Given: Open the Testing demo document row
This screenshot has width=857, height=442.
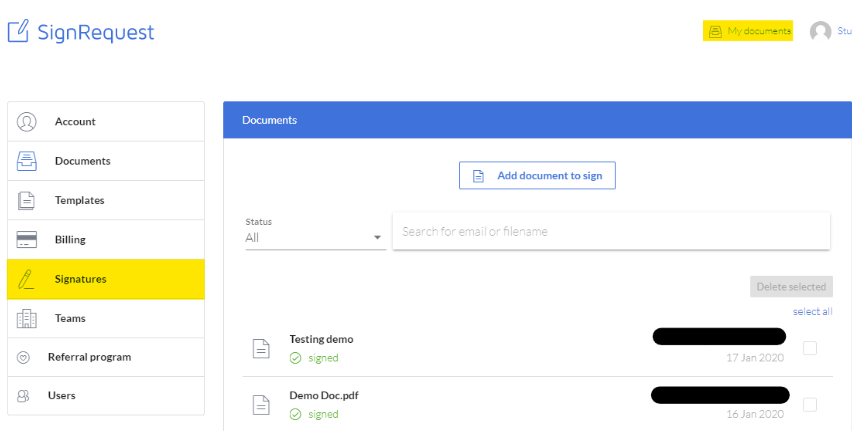Looking at the screenshot, I should [321, 339].
